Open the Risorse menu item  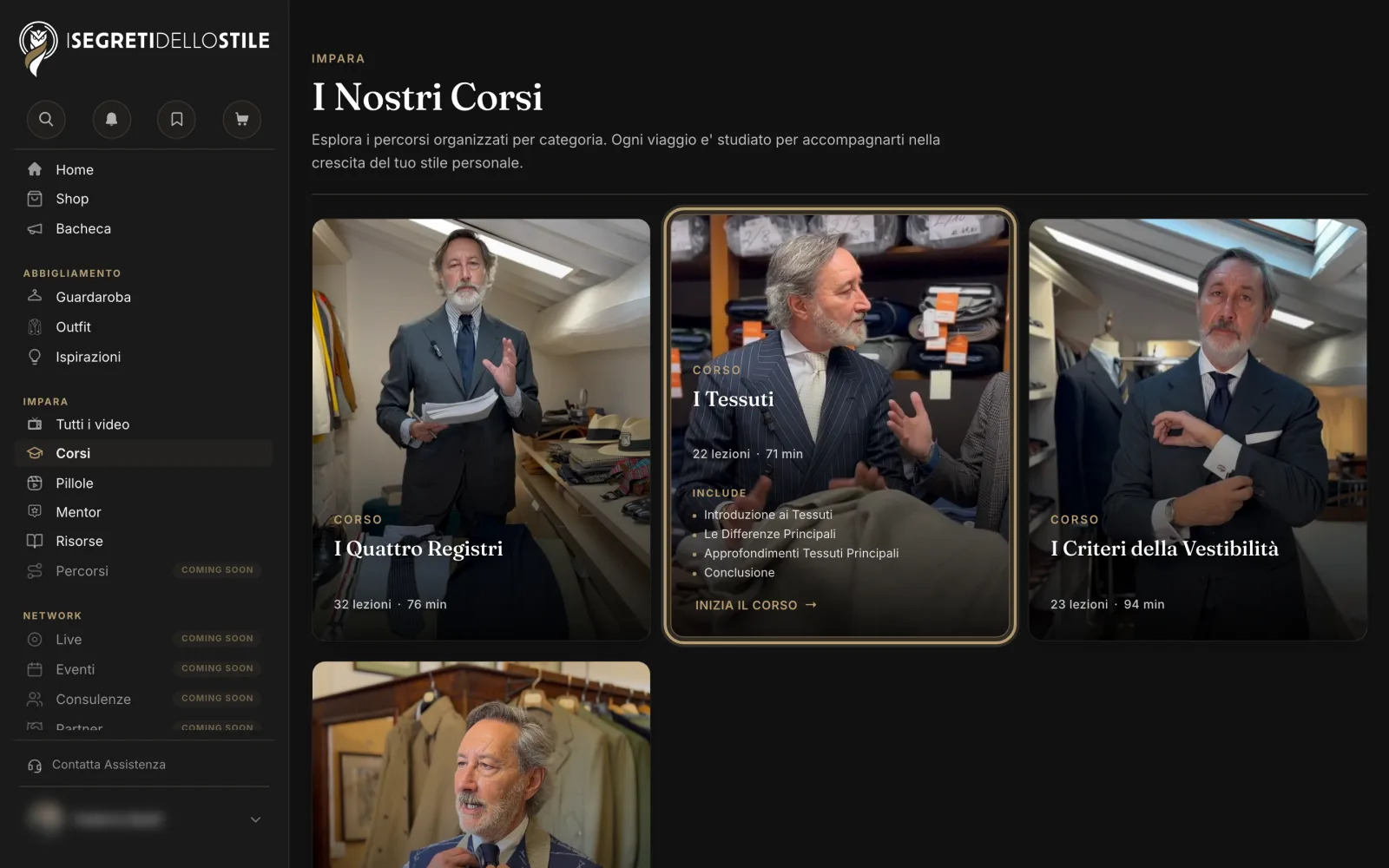143,541
